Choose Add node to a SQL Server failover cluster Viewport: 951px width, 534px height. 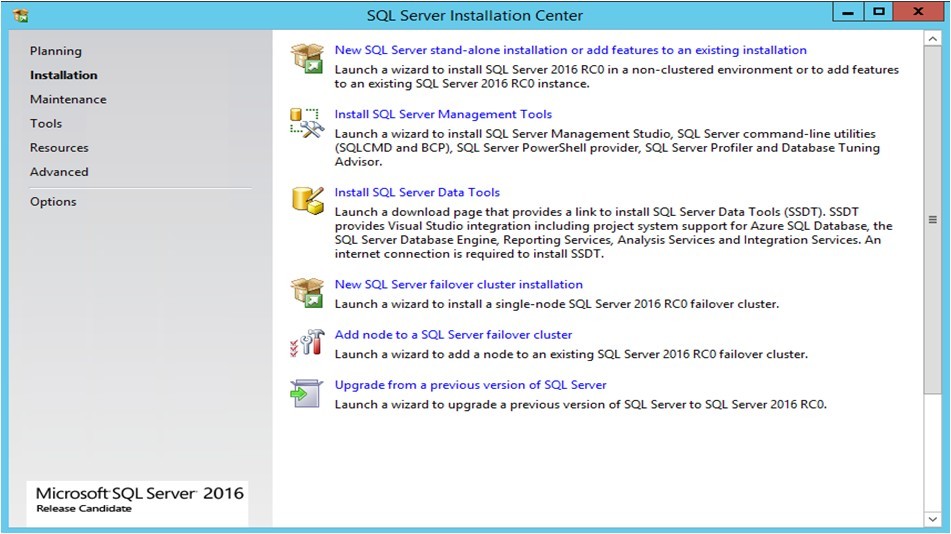click(453, 335)
